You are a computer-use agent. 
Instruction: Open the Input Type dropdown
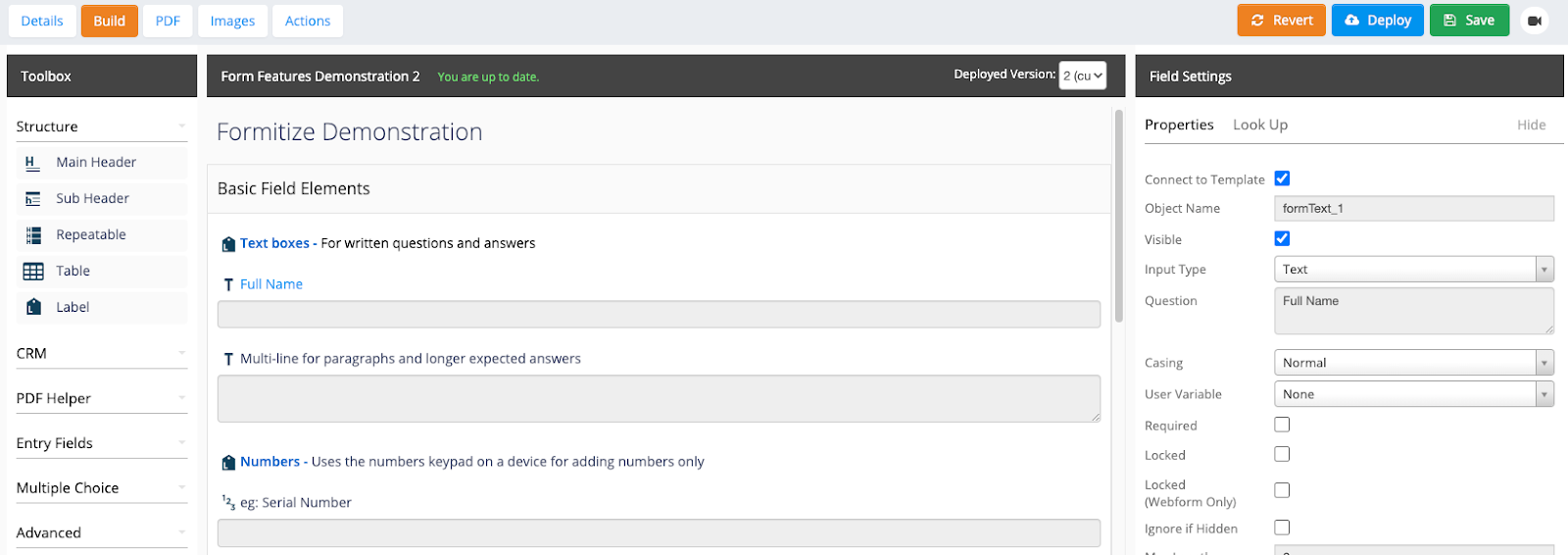(x=1414, y=269)
